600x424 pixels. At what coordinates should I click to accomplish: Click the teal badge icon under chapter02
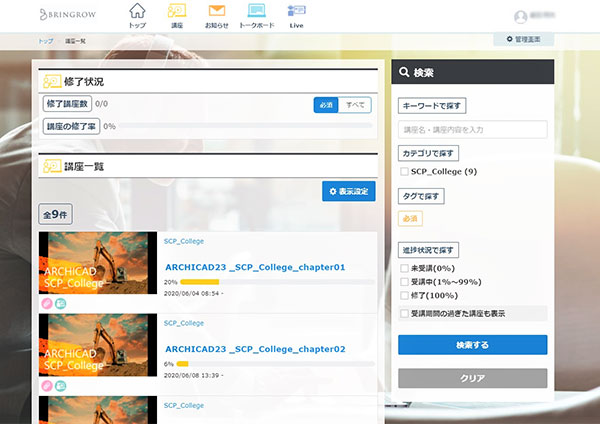[60, 386]
